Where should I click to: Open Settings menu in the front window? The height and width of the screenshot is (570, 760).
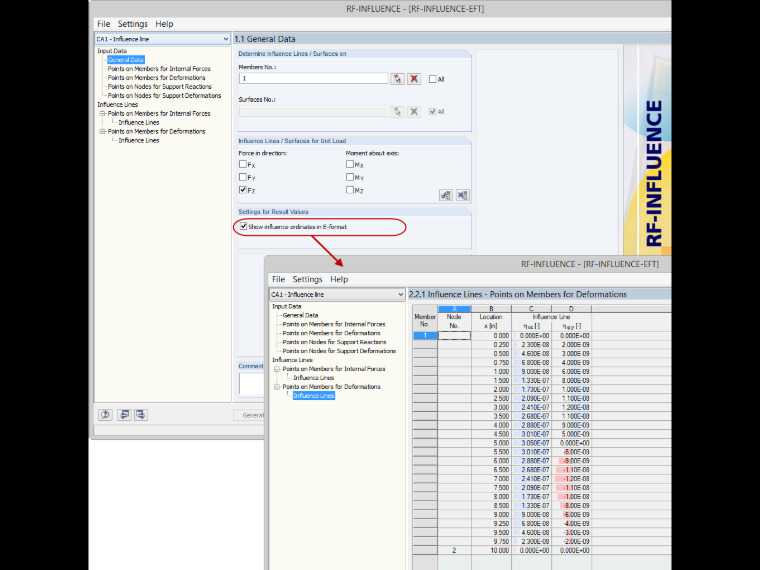point(307,279)
